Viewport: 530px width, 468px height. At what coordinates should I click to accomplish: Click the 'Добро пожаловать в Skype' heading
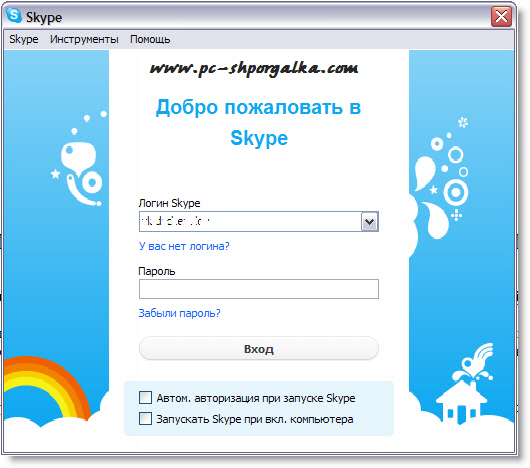coord(259,122)
